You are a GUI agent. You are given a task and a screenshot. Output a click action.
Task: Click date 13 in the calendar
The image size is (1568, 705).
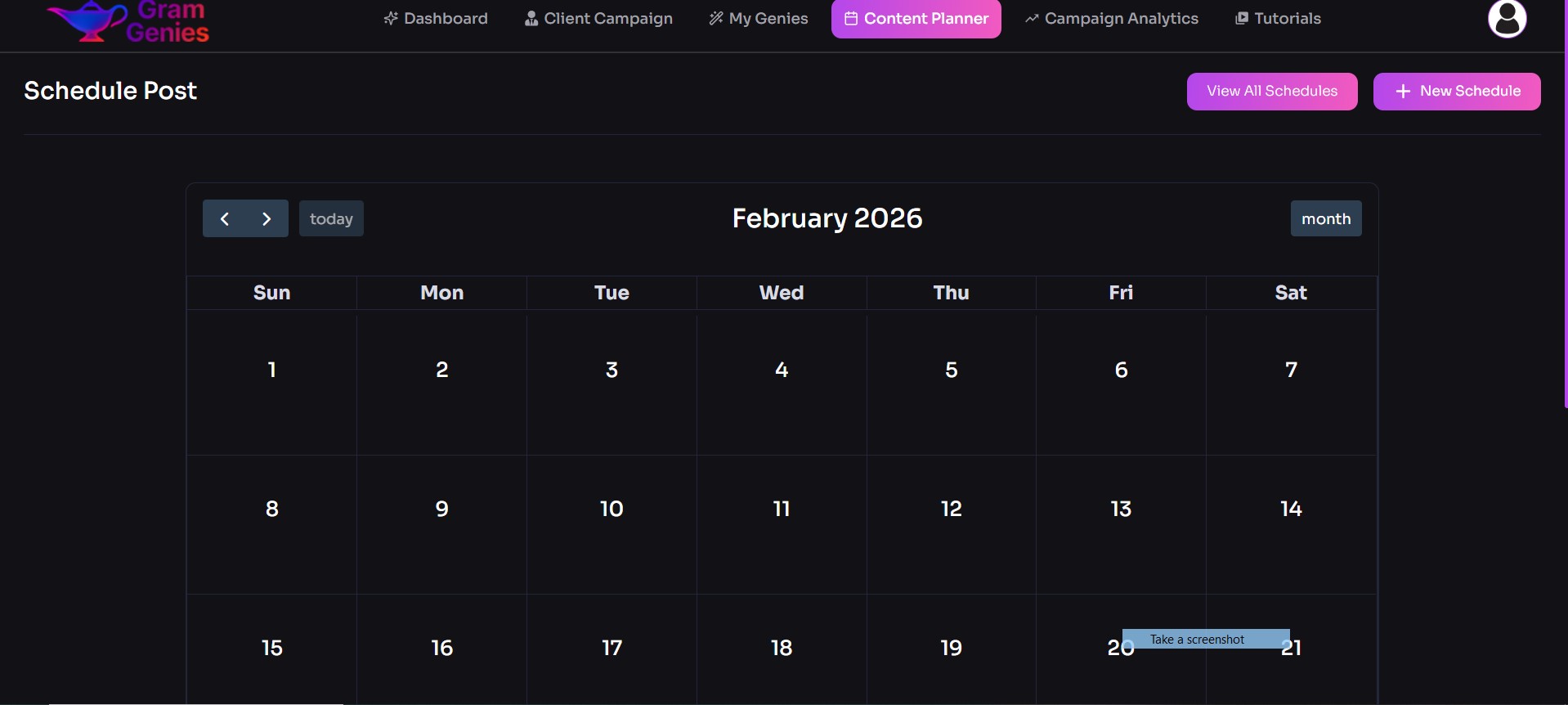1121,525
